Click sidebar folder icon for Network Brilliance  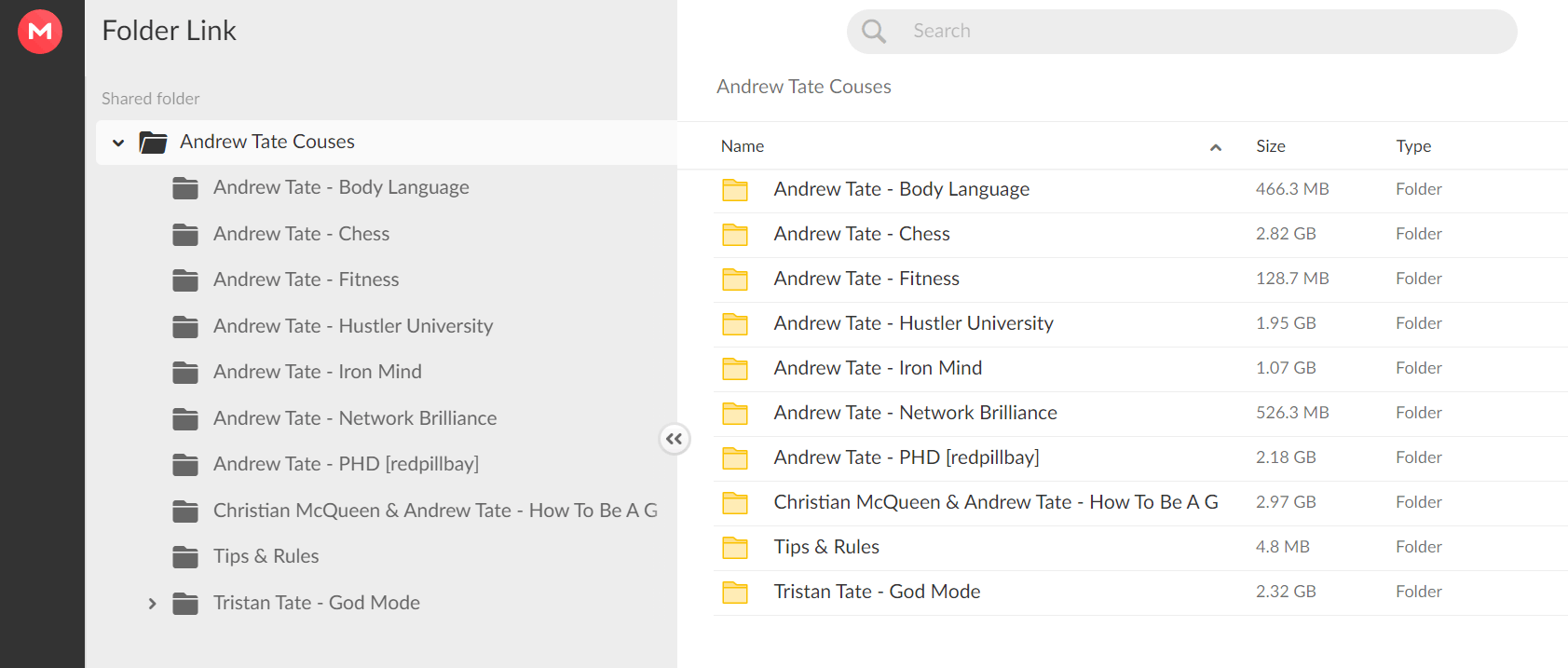click(185, 419)
